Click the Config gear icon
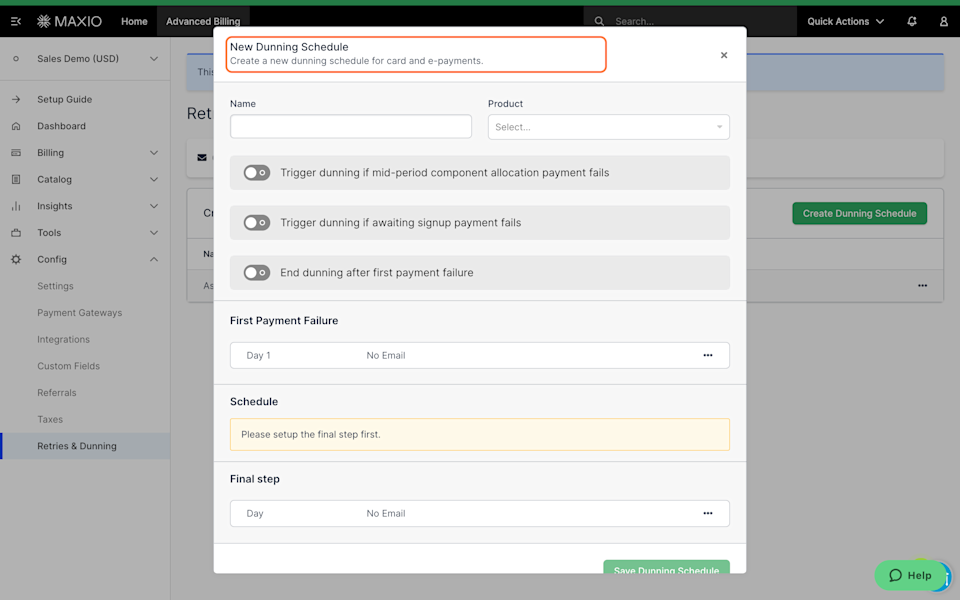The image size is (960, 600). pos(16,260)
